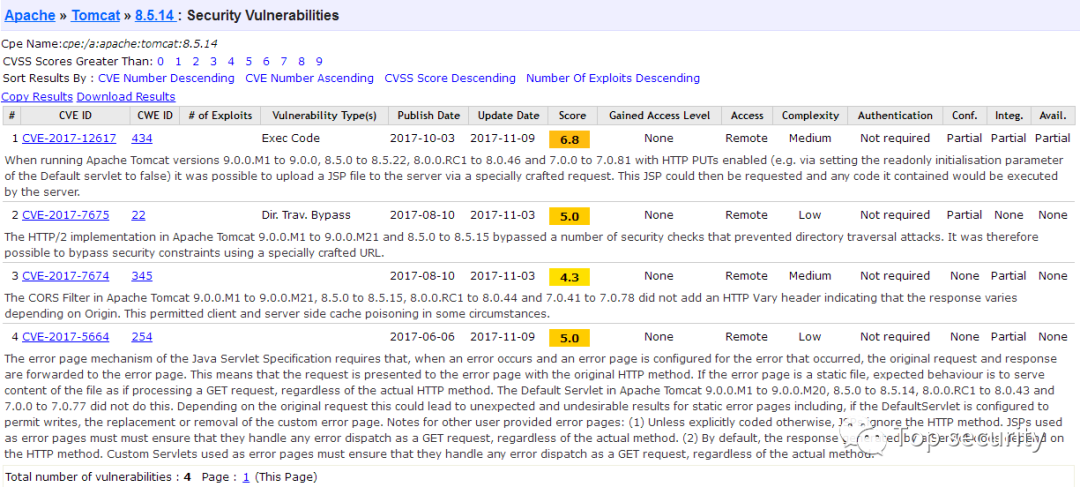The image size is (1080, 487).
Task: Open CWE ID 345 link
Action: tap(142, 276)
